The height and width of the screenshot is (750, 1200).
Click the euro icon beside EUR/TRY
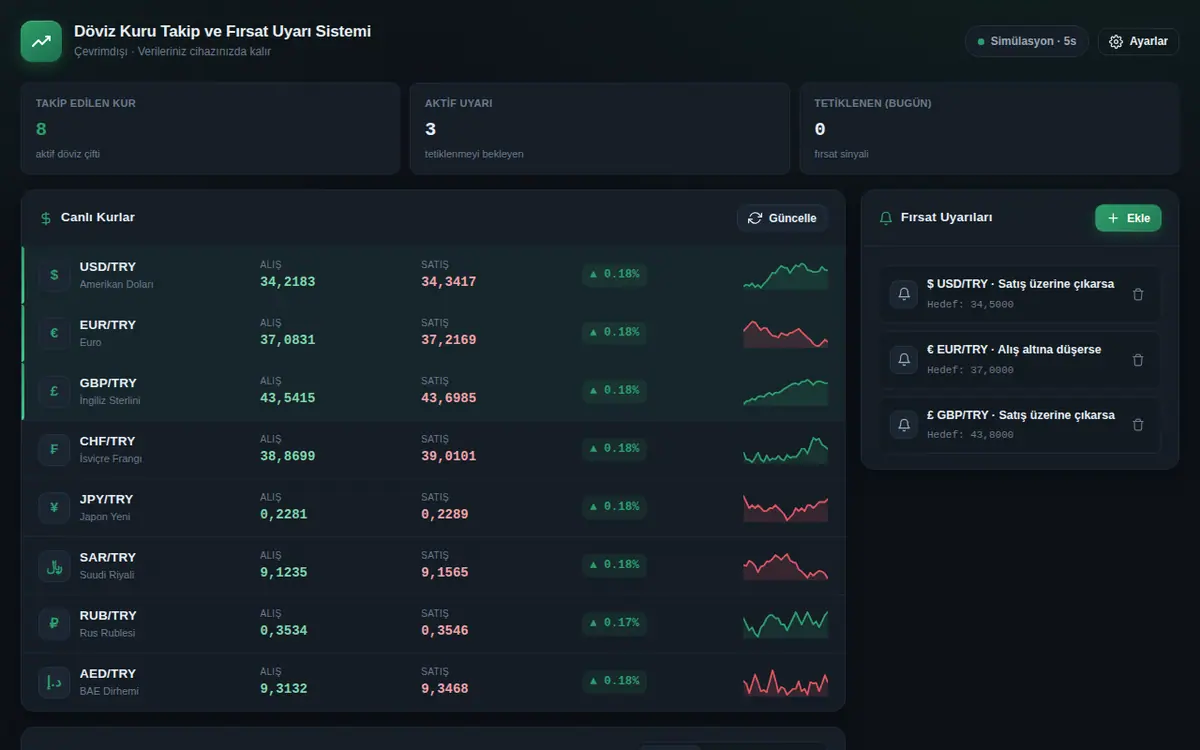(54, 333)
